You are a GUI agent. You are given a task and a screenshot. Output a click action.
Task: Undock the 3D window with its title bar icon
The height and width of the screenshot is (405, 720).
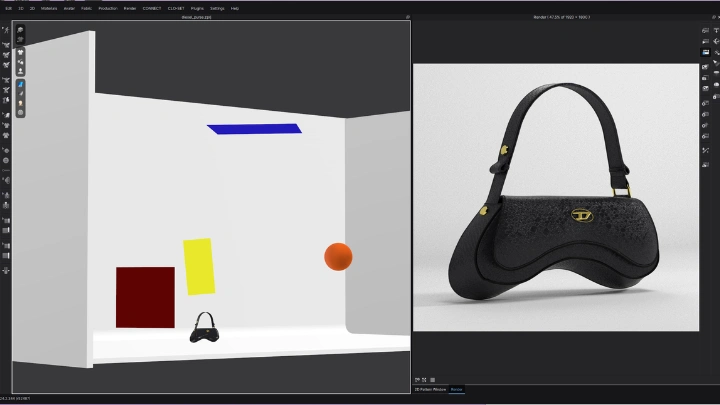coord(407,17)
